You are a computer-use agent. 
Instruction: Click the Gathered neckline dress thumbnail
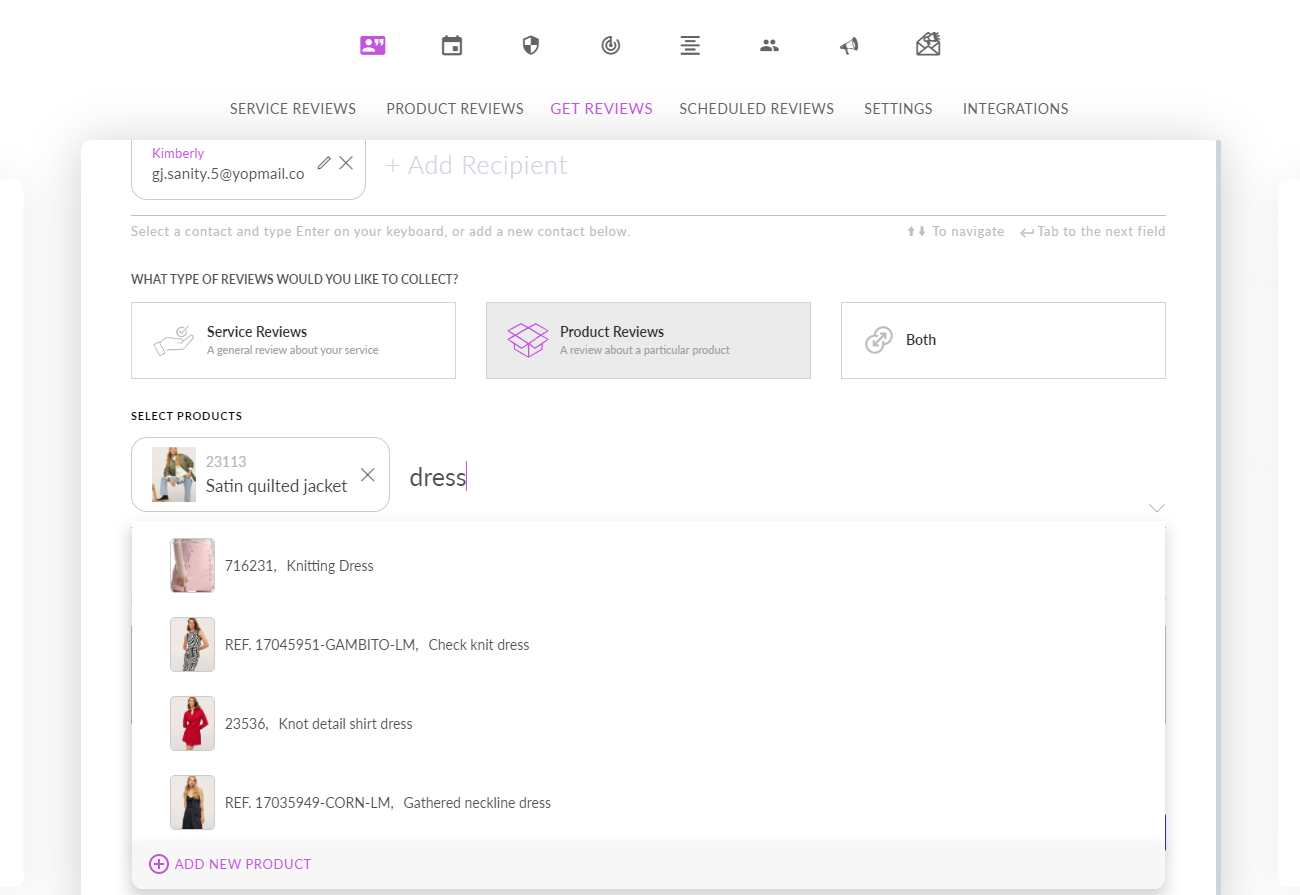192,803
